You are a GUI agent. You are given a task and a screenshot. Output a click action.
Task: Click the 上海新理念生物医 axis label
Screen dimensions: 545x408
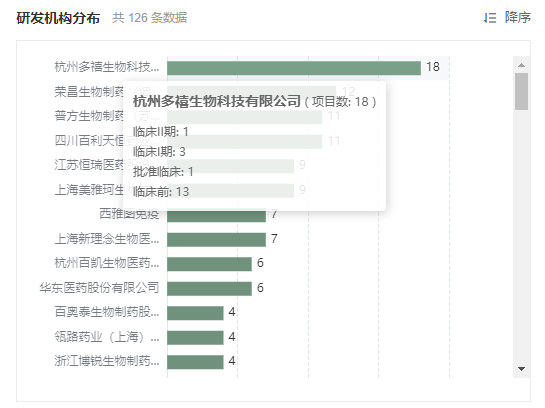point(107,239)
